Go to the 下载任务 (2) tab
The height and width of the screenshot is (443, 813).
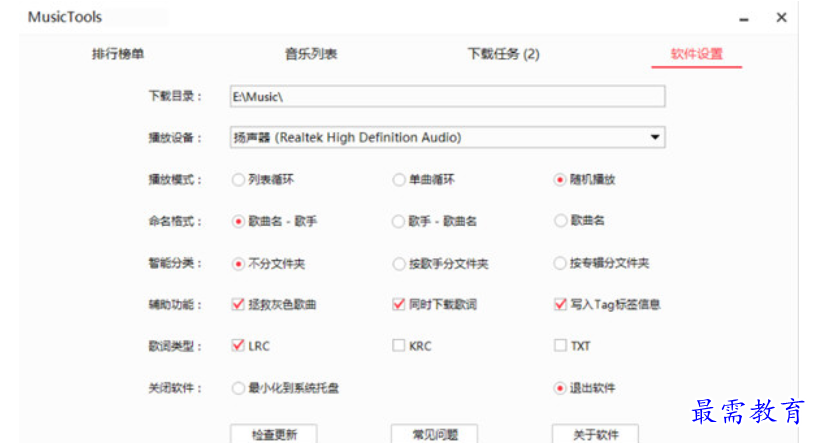click(x=503, y=54)
